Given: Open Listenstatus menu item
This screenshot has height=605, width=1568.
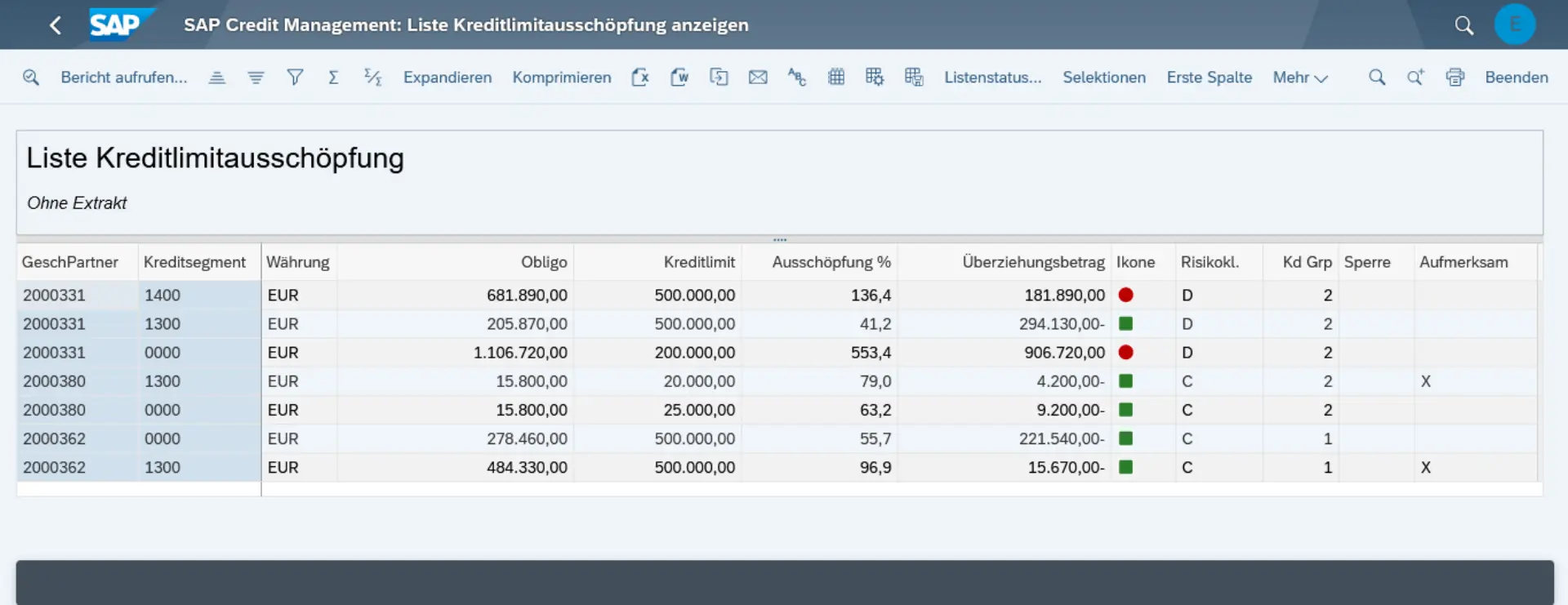Looking at the screenshot, I should [x=993, y=78].
